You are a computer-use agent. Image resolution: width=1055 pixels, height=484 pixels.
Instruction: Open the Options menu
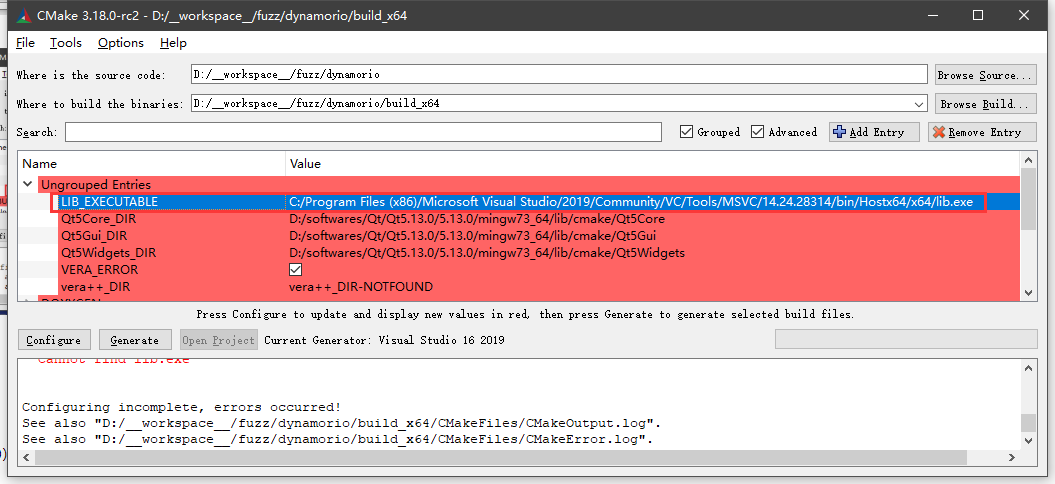[120, 42]
